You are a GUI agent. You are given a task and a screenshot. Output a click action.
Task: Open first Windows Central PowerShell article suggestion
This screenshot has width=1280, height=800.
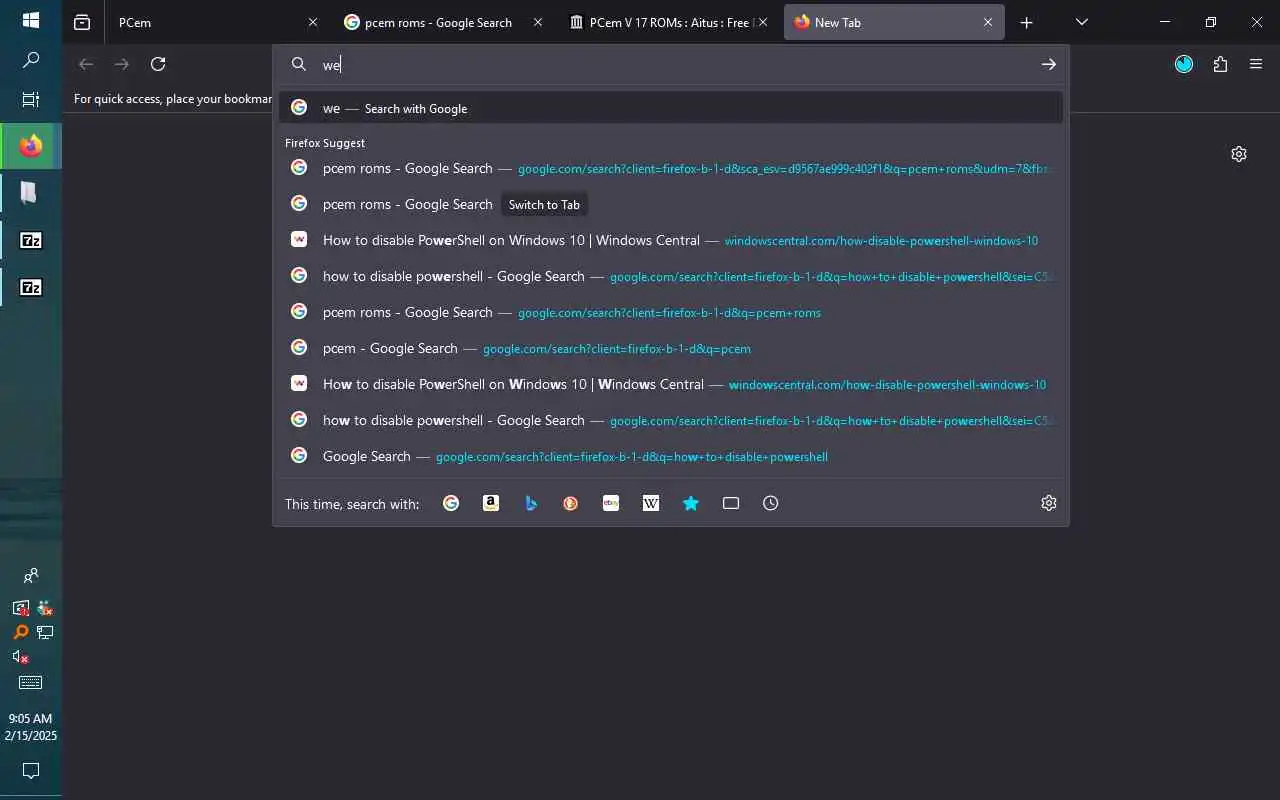[670, 240]
